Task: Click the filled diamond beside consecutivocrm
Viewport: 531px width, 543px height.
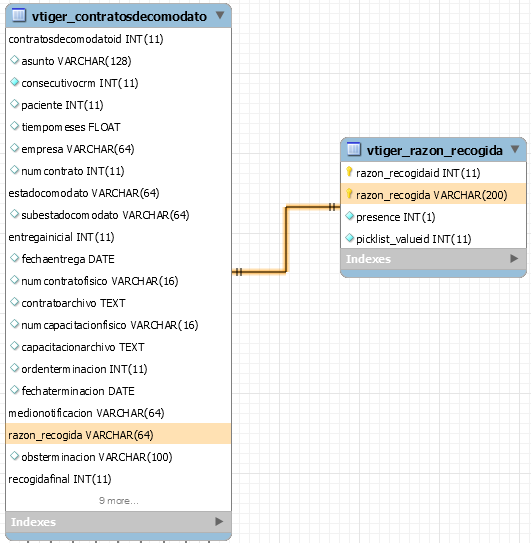Action: click(14, 82)
